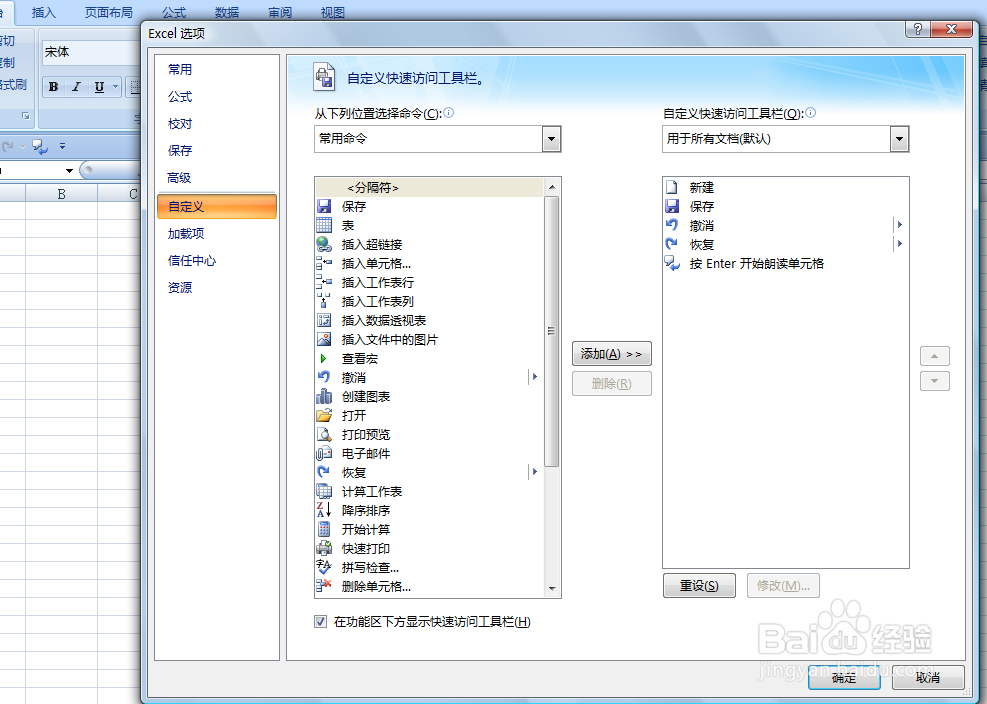Open the 资源 options category
987x704 pixels.
click(x=180, y=288)
